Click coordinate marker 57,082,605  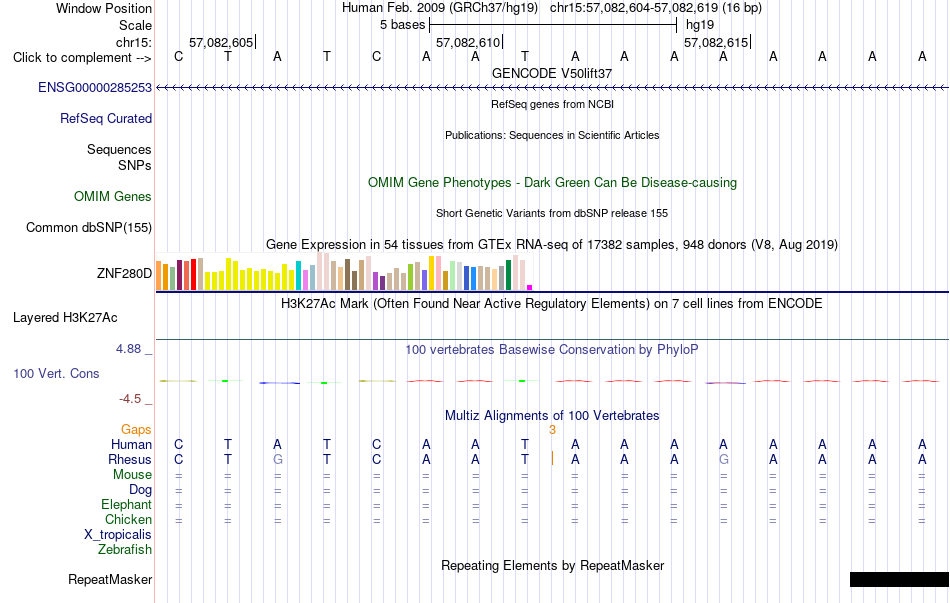[221, 42]
